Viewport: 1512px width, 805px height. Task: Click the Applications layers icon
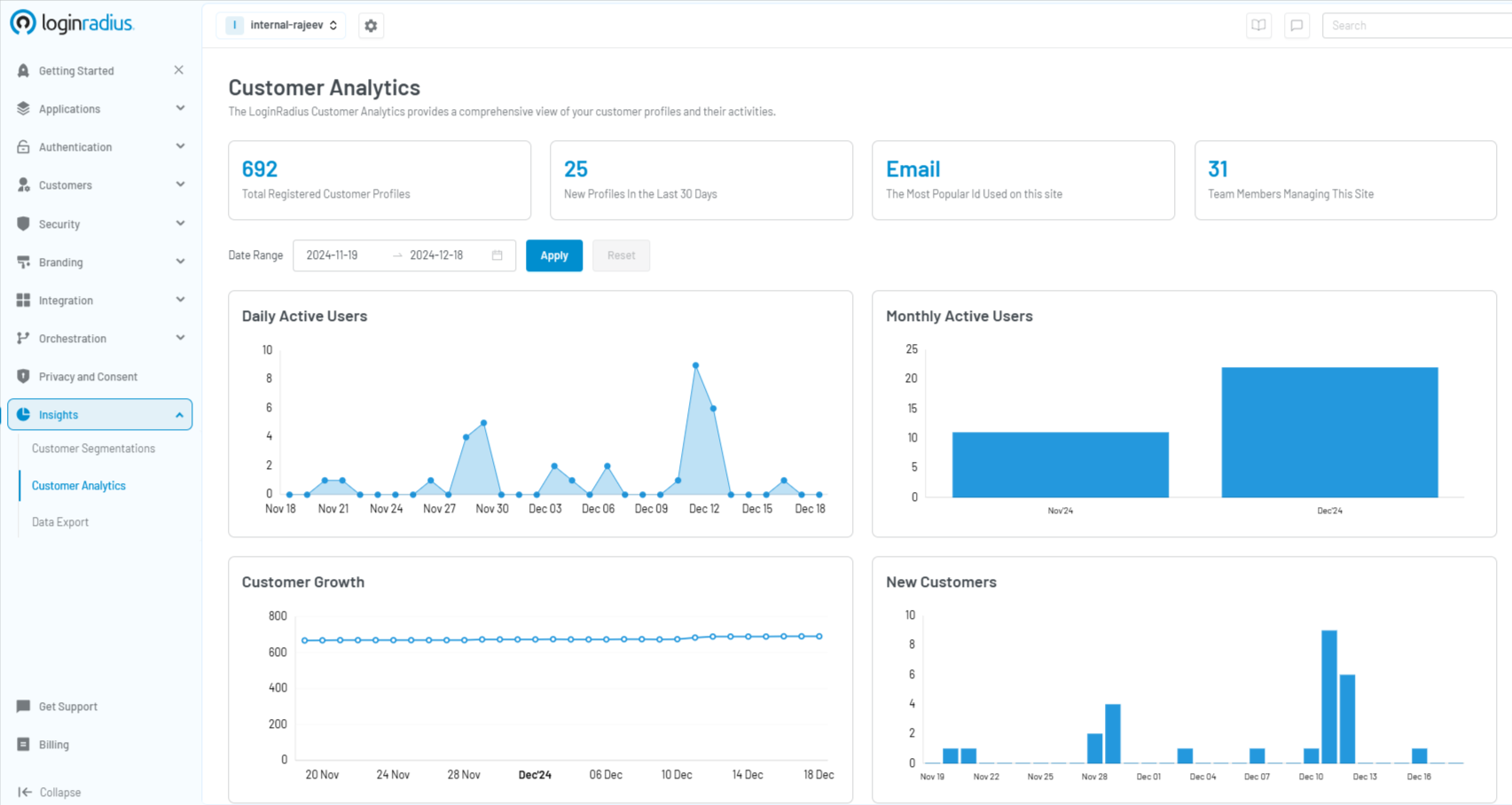click(24, 109)
